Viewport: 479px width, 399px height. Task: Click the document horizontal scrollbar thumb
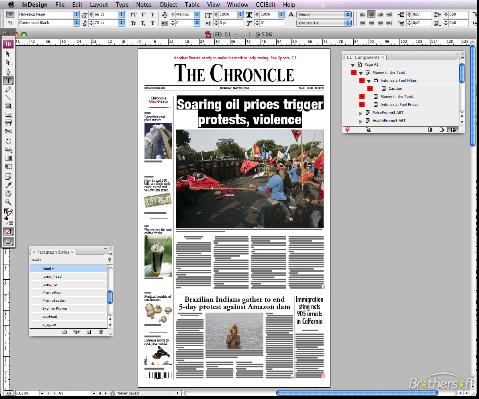click(357, 393)
